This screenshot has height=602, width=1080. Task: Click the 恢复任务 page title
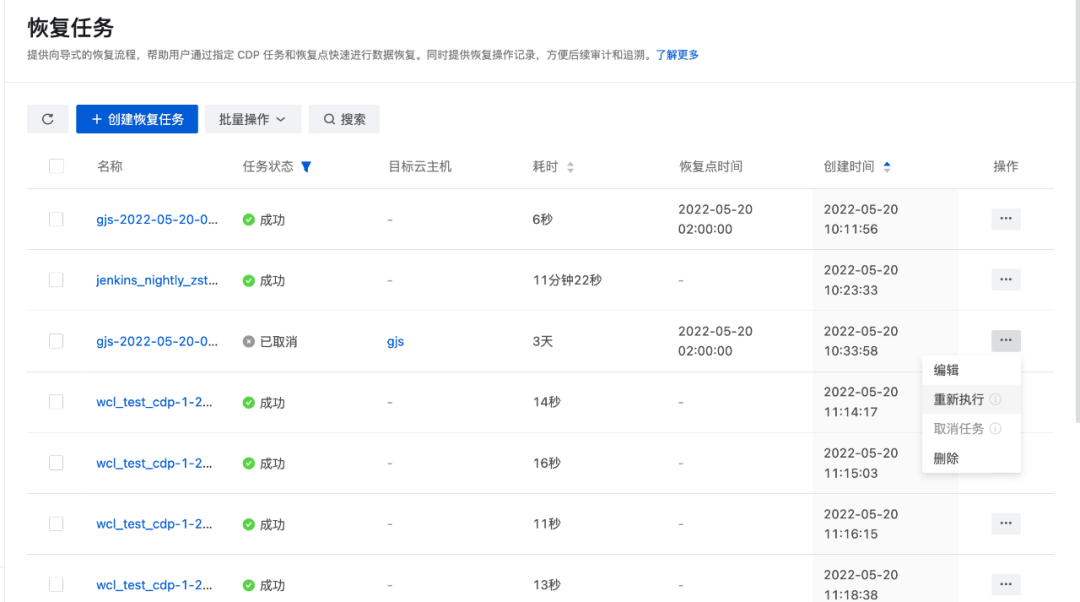click(x=71, y=28)
